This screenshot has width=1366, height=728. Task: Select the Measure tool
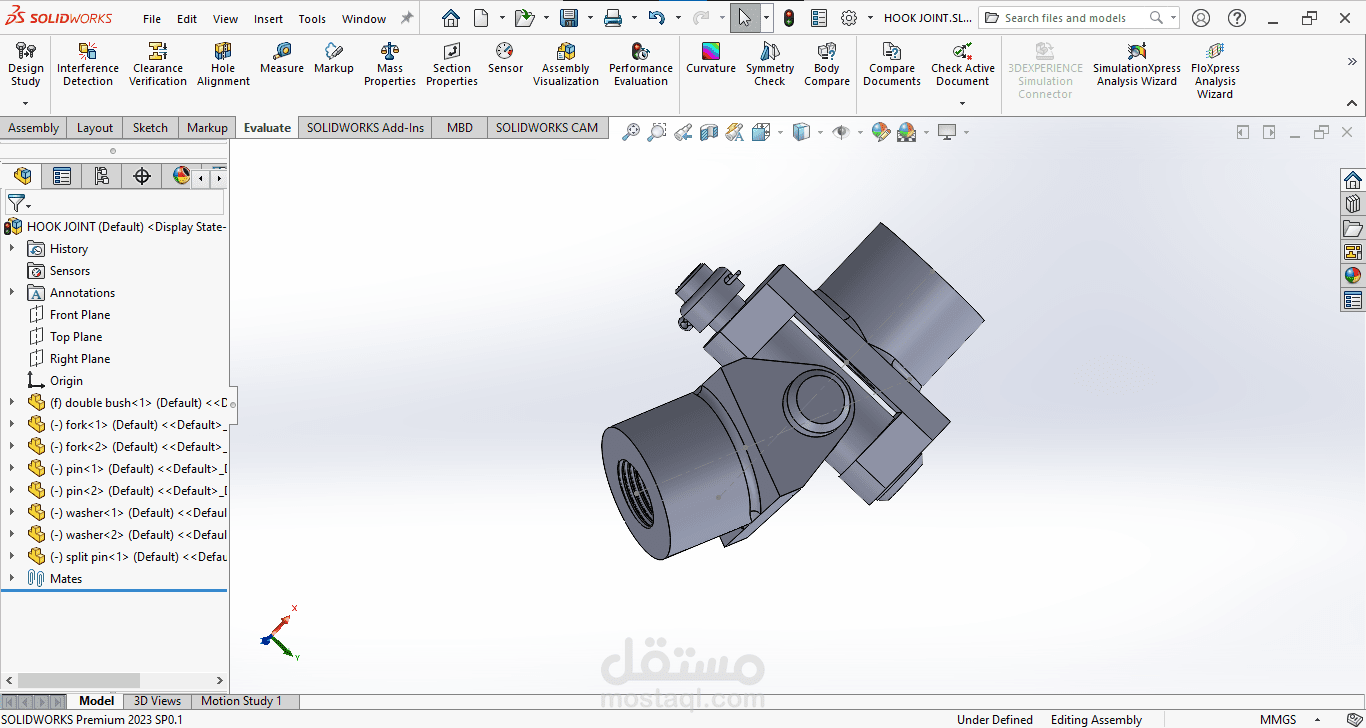[x=282, y=58]
